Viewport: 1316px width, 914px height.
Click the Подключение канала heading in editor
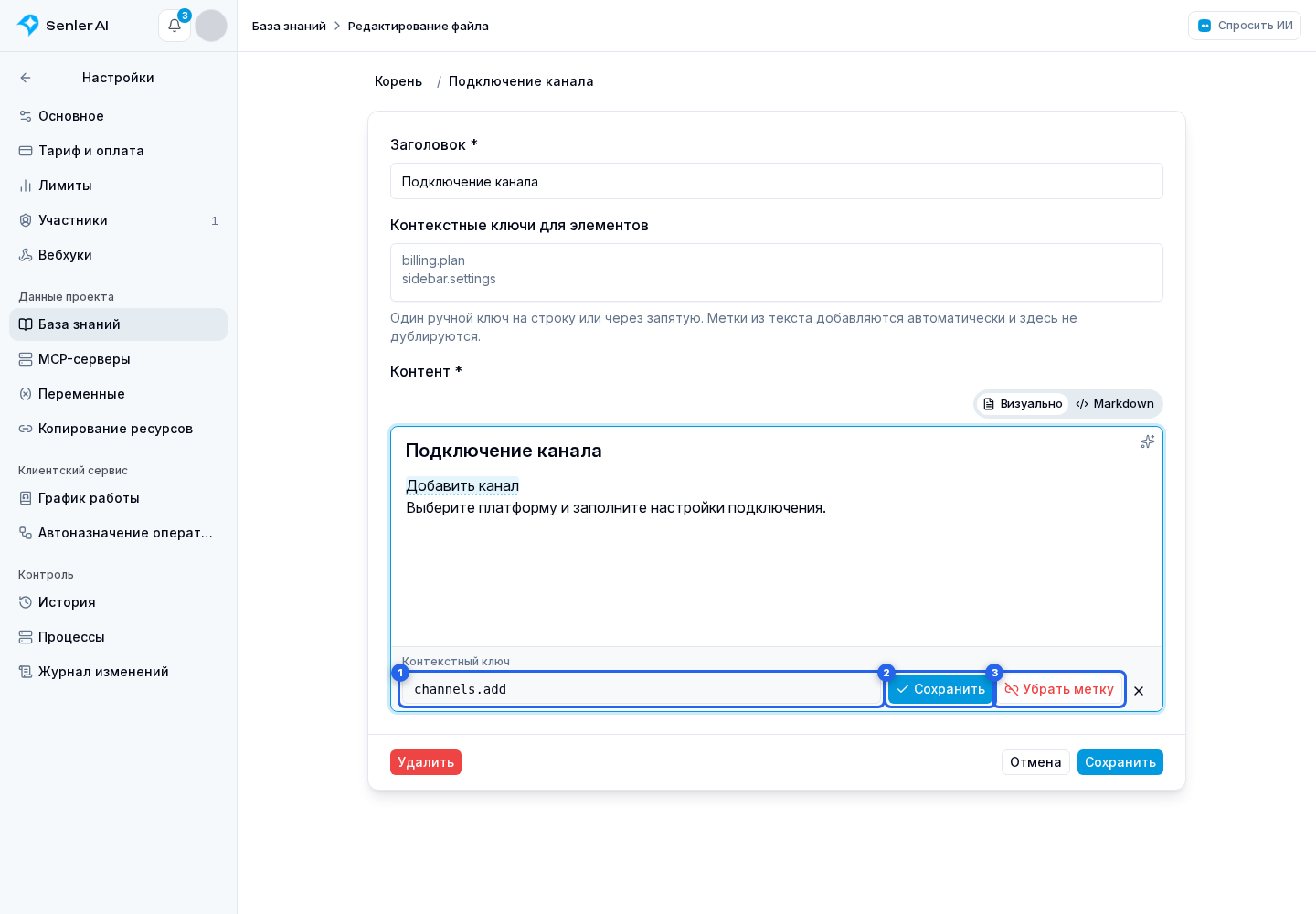click(504, 451)
